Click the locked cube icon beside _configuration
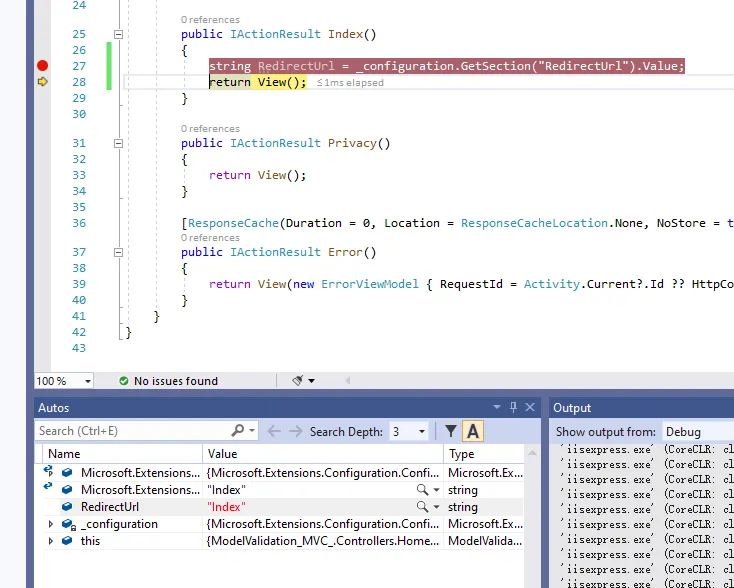734x588 pixels. coord(68,524)
